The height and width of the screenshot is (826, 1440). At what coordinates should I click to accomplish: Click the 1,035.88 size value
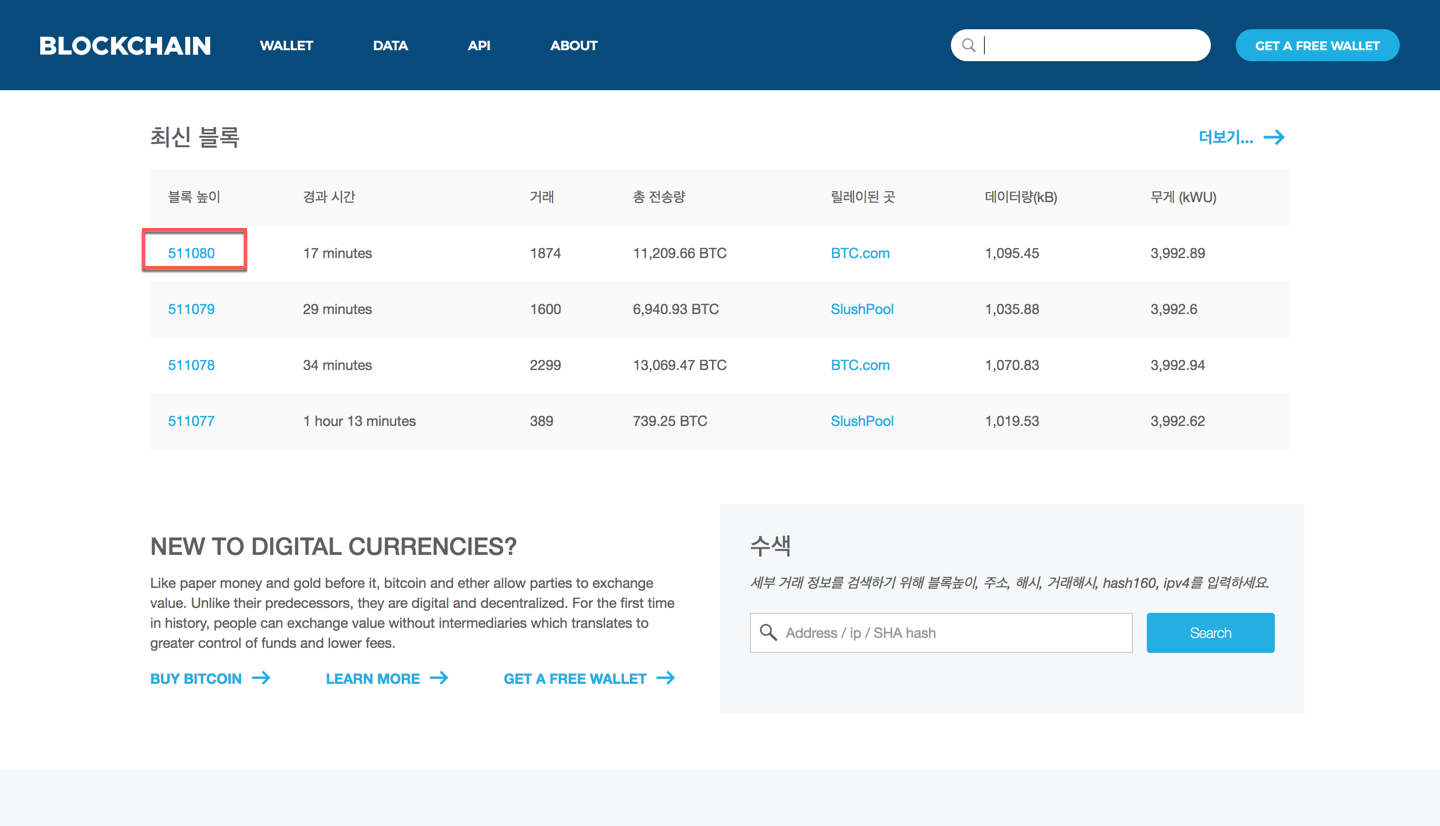(1012, 309)
